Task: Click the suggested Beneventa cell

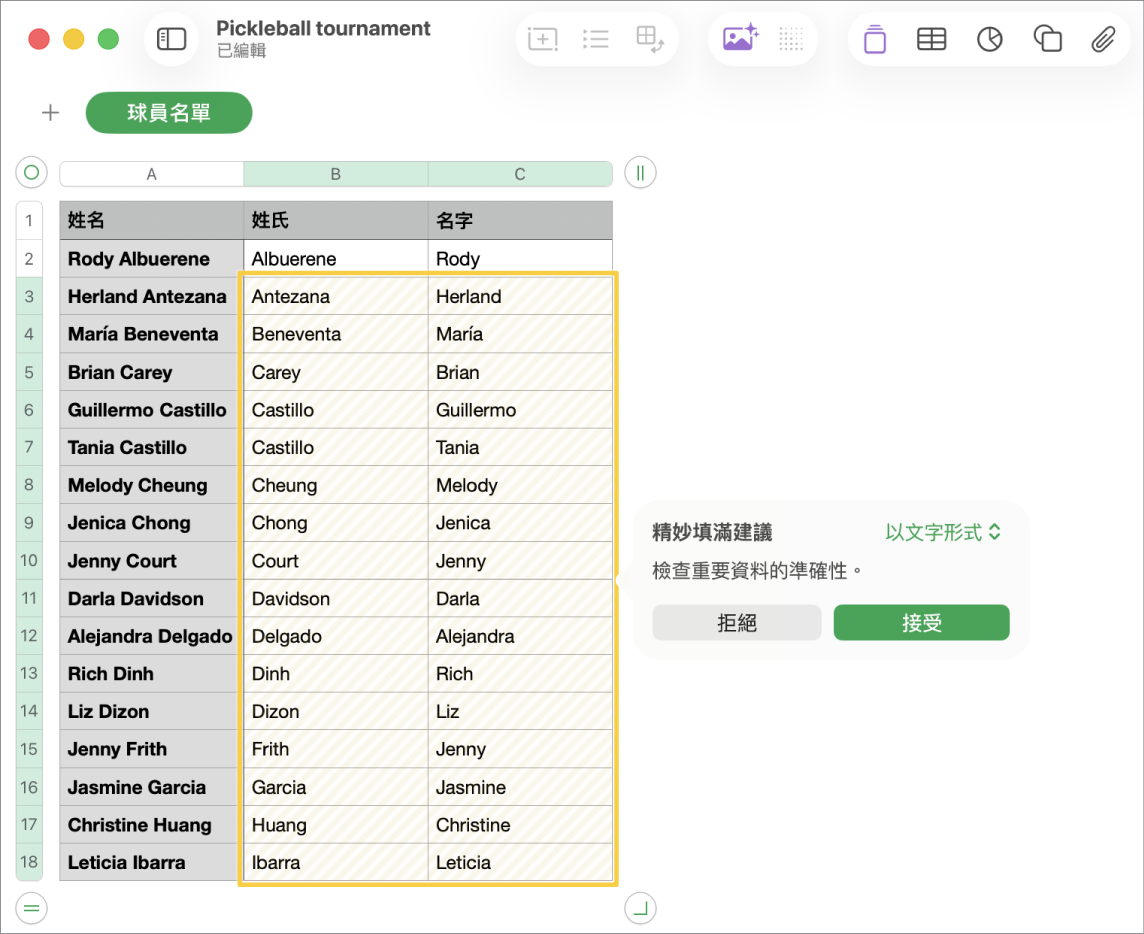Action: [x=336, y=334]
